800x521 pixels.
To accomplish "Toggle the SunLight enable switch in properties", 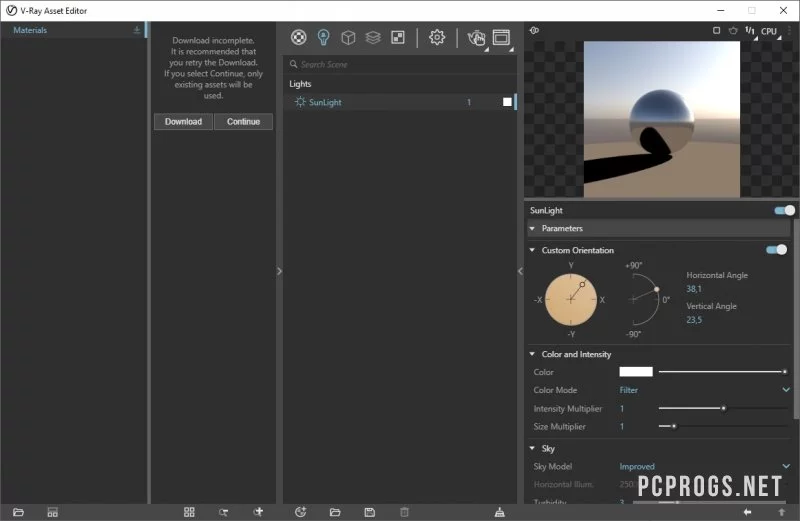I will 784,210.
